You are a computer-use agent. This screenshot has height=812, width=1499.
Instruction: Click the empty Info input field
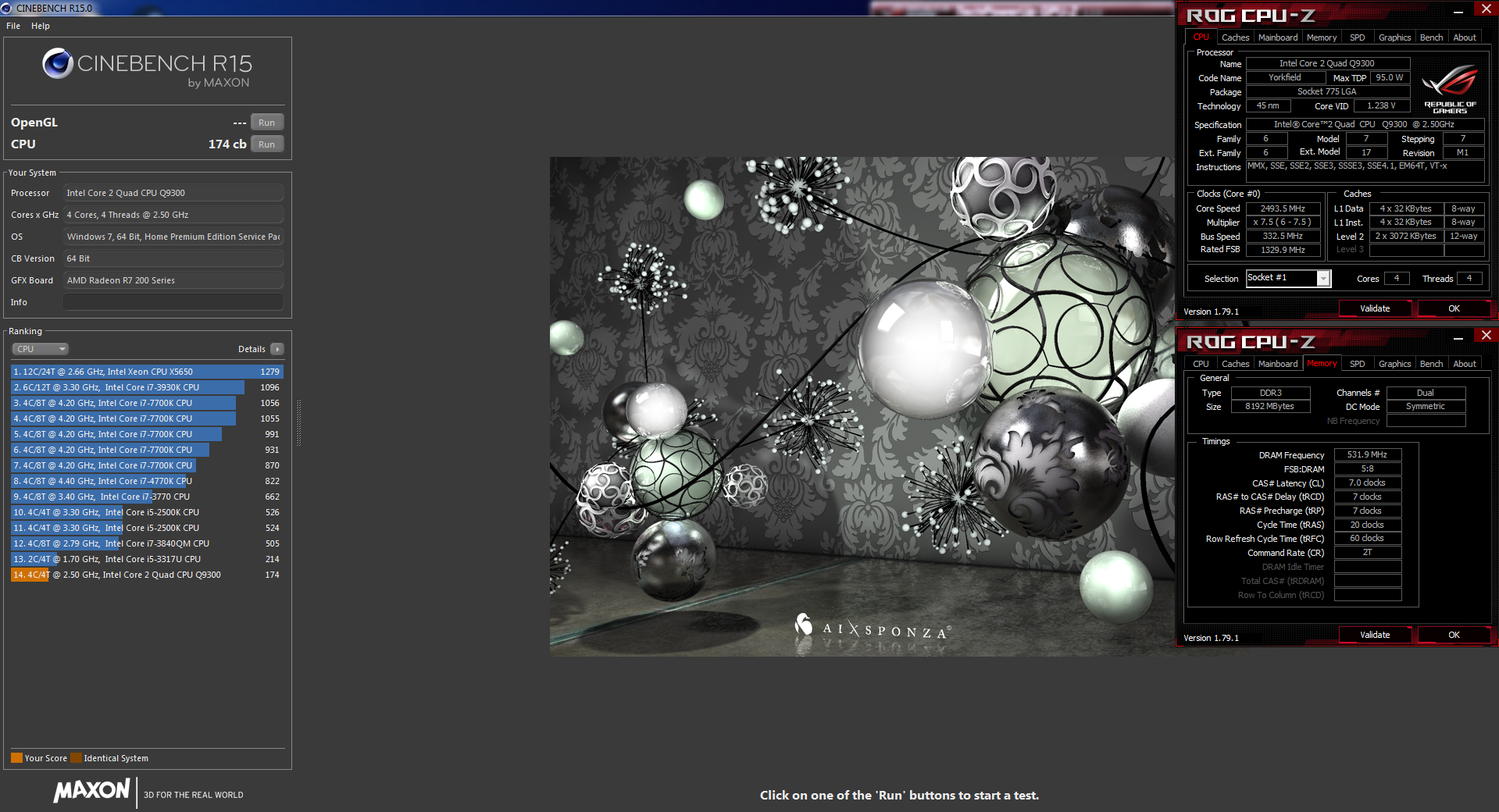click(173, 302)
